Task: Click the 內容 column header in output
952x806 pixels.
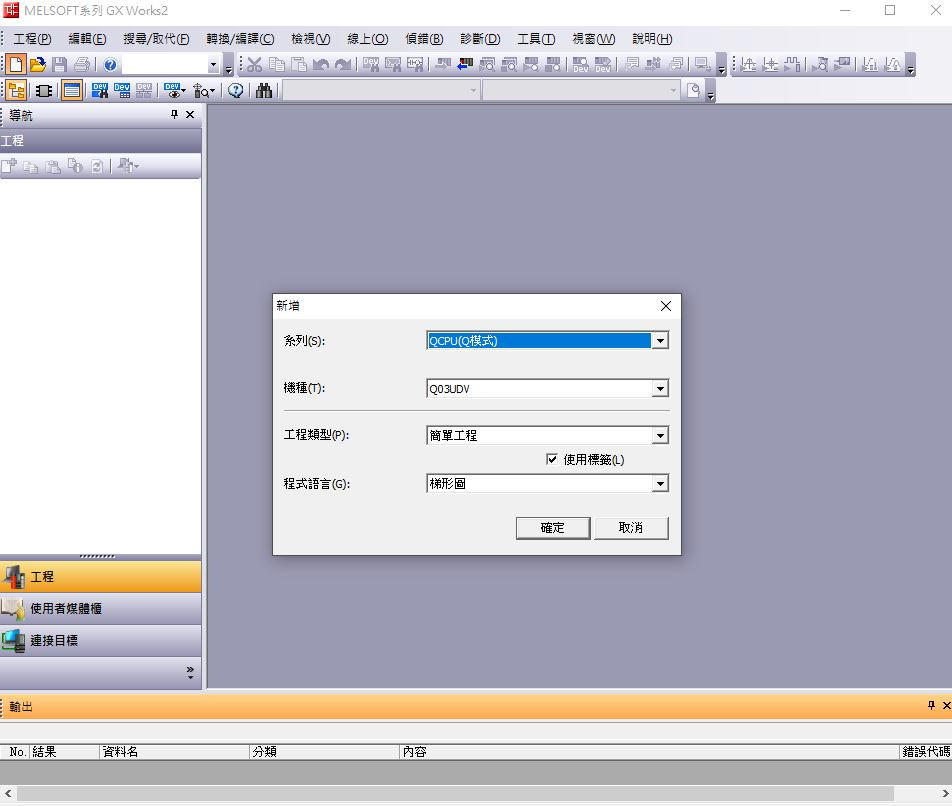Action: (648, 751)
